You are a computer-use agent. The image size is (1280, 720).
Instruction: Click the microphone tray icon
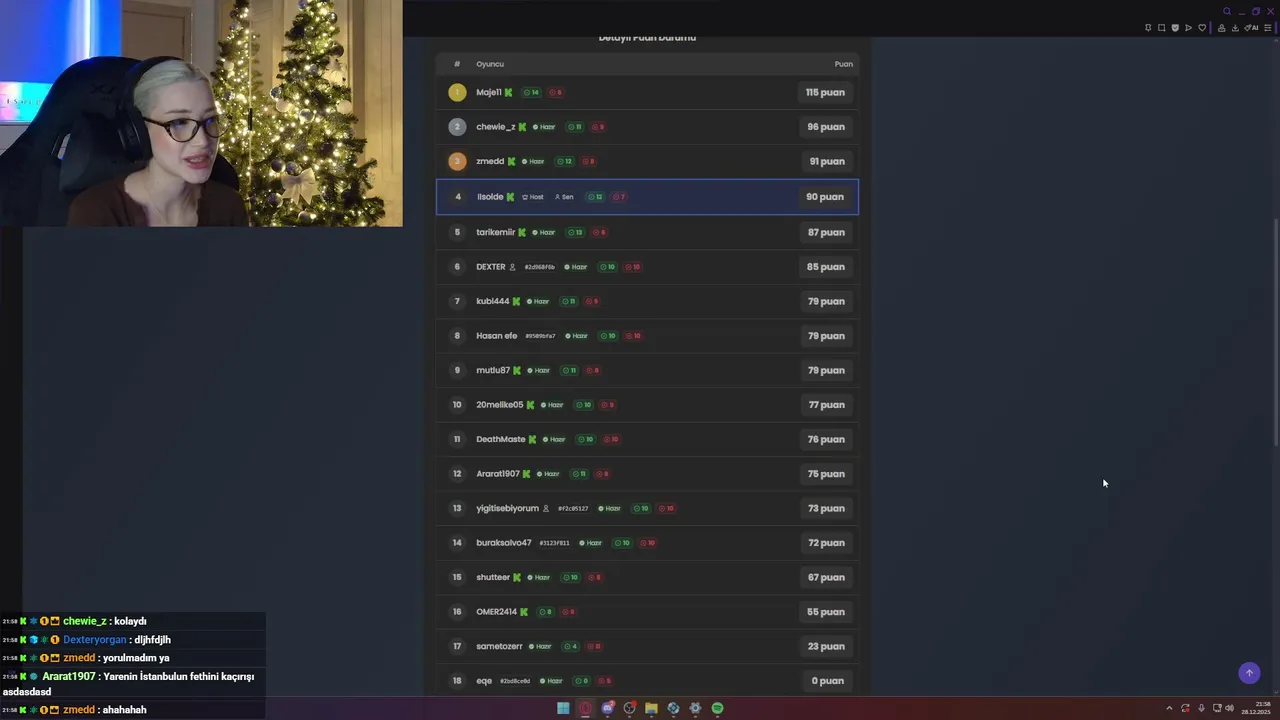coord(1201,708)
